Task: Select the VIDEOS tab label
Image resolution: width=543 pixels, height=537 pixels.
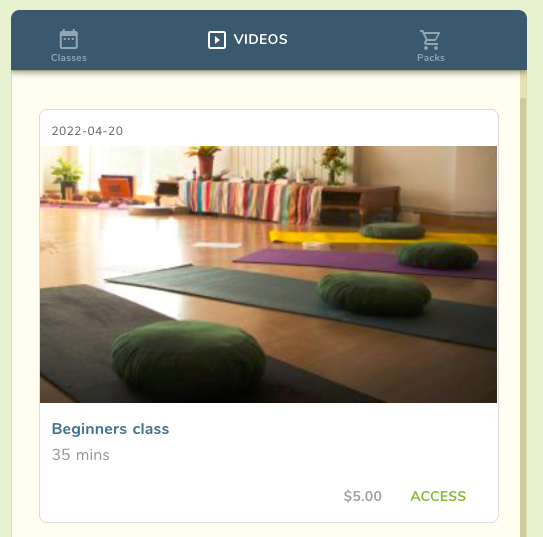Action: tap(260, 39)
